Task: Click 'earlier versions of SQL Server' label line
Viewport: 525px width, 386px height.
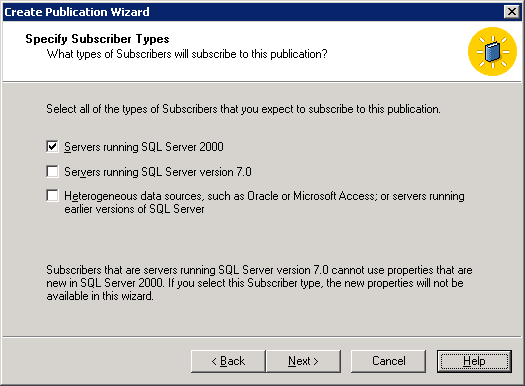Action: (x=134, y=209)
